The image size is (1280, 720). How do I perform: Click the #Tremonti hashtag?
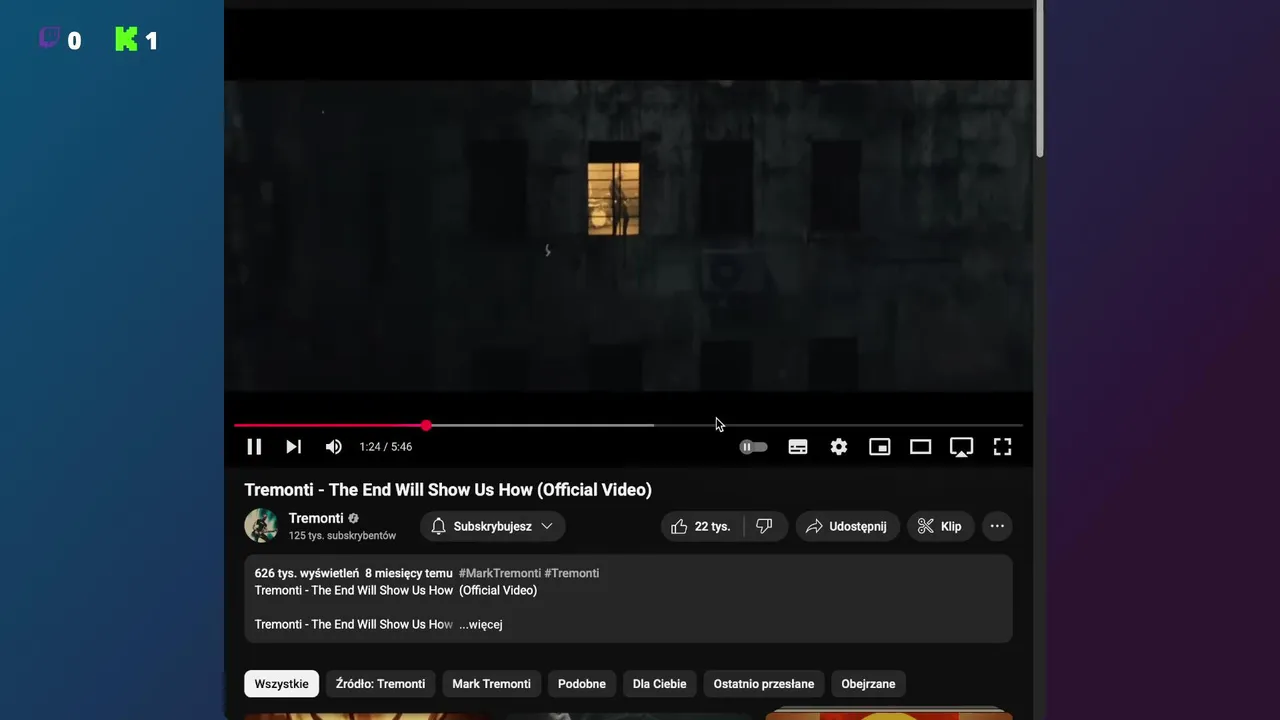click(572, 573)
